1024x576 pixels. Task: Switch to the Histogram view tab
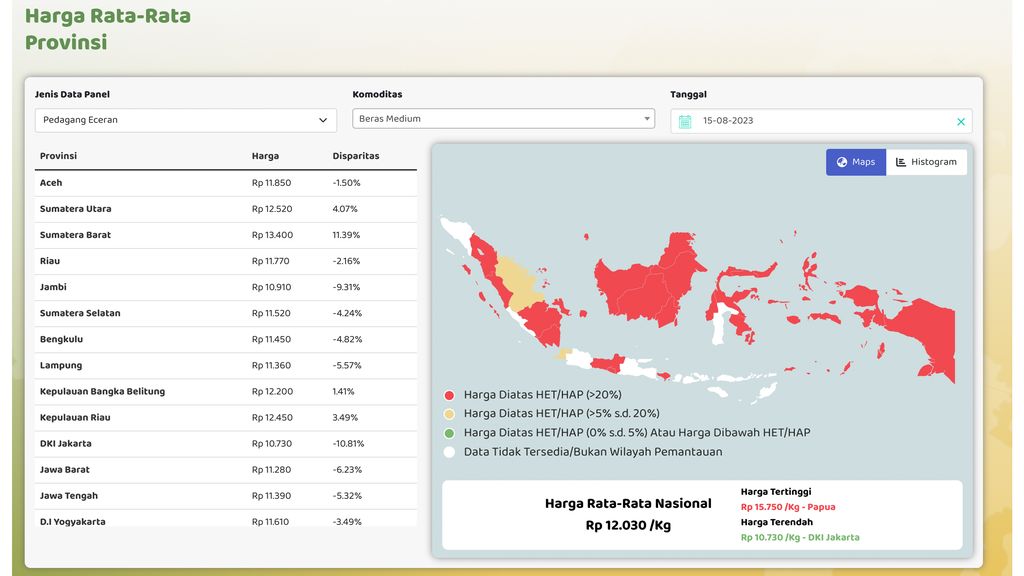[926, 162]
